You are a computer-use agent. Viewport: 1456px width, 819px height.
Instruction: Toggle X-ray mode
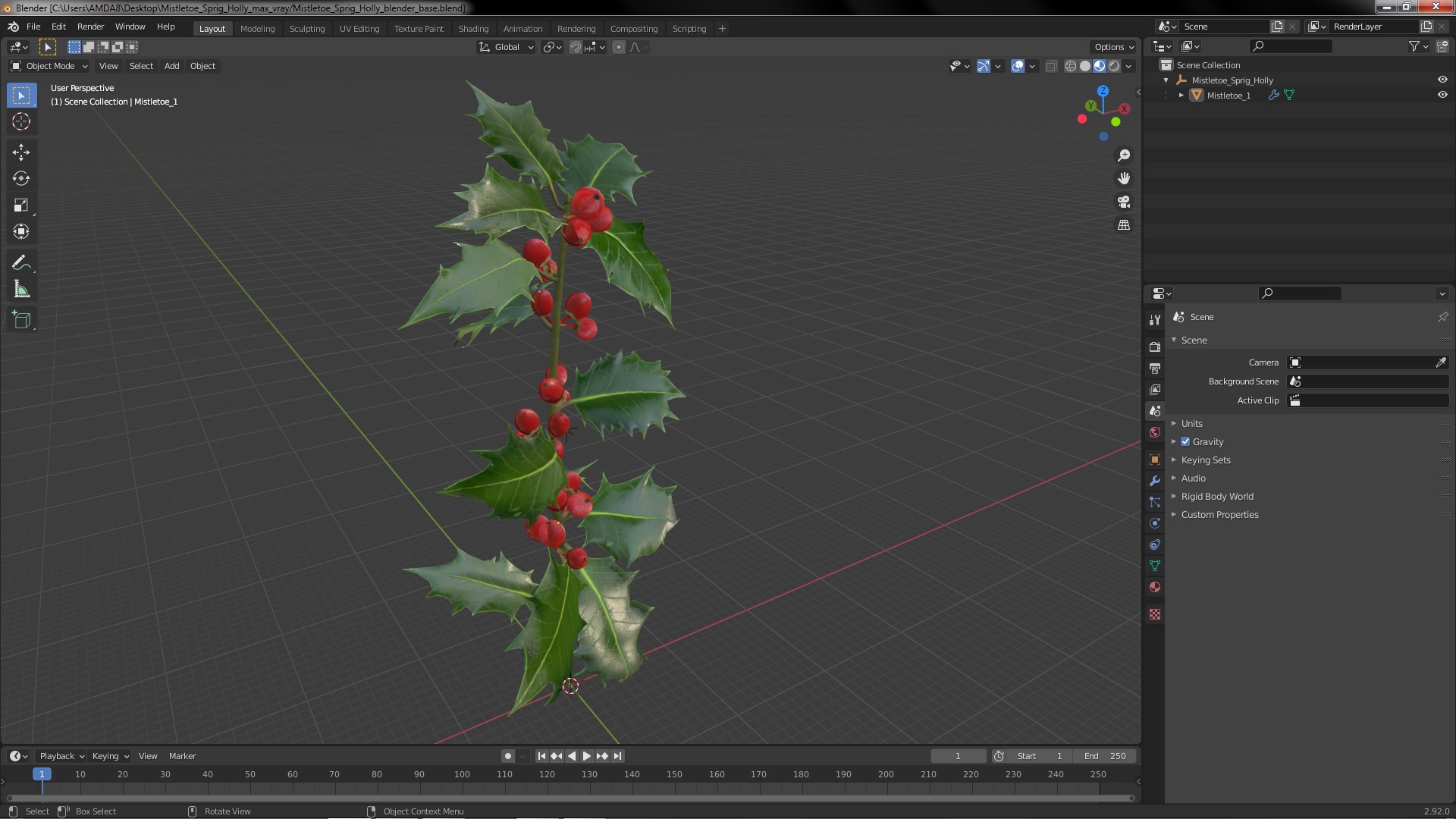click(1051, 66)
